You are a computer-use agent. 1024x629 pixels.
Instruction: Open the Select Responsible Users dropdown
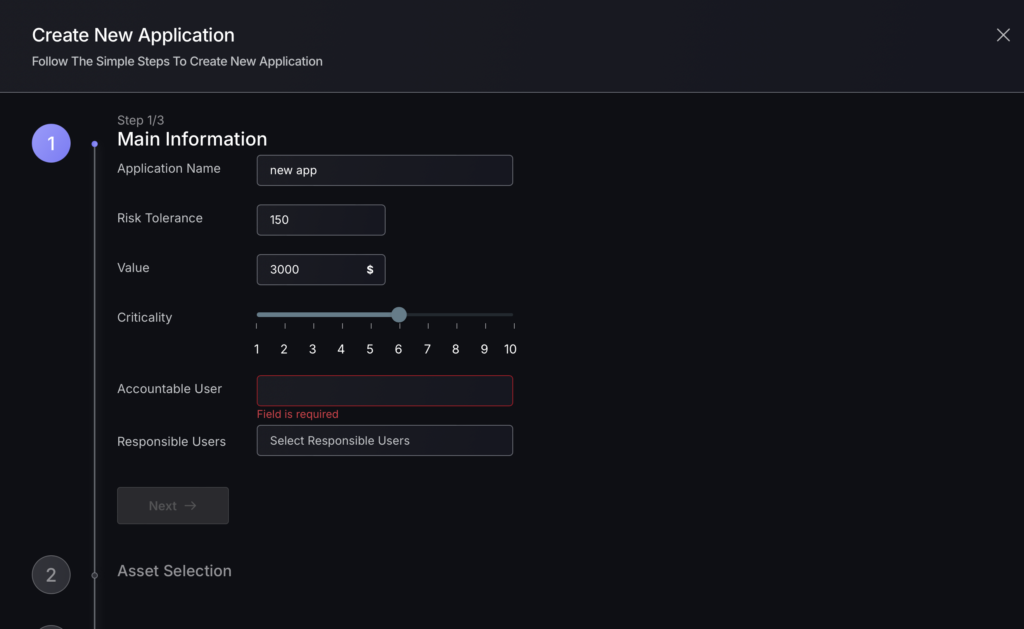point(385,441)
